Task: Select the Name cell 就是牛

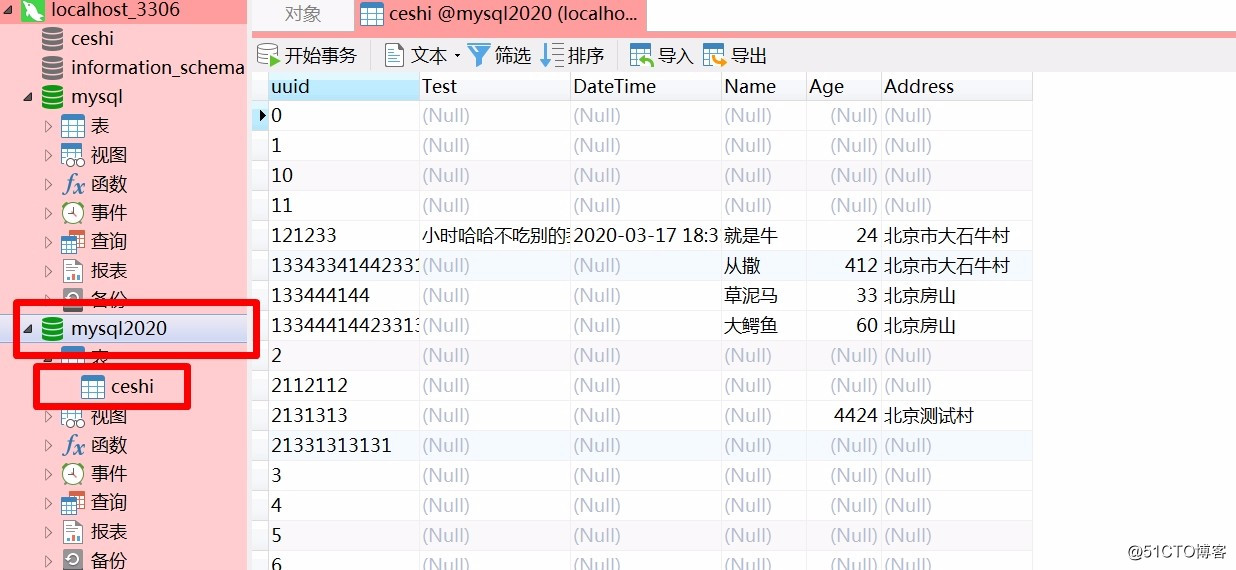Action: point(764,236)
